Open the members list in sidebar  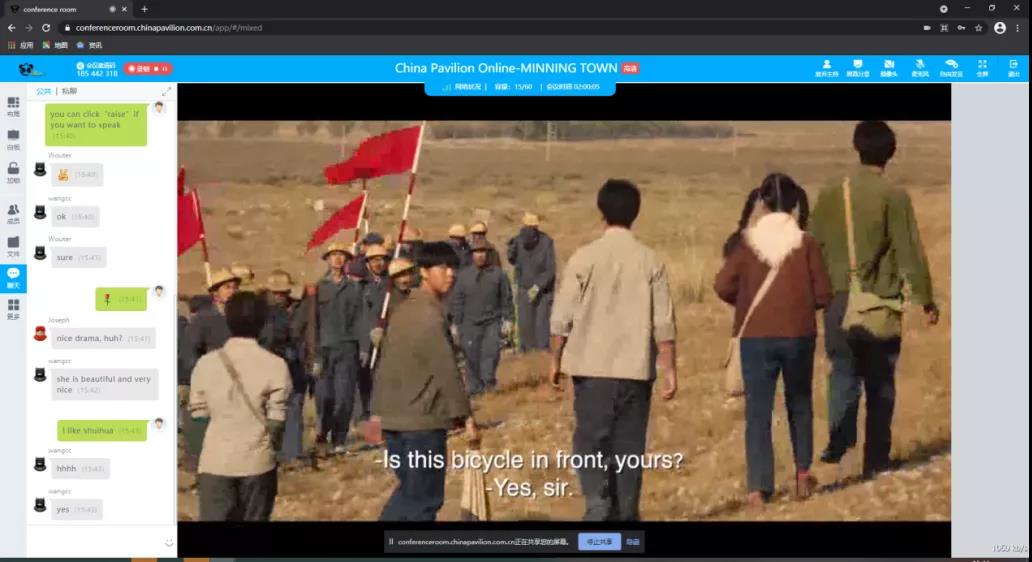[13, 213]
